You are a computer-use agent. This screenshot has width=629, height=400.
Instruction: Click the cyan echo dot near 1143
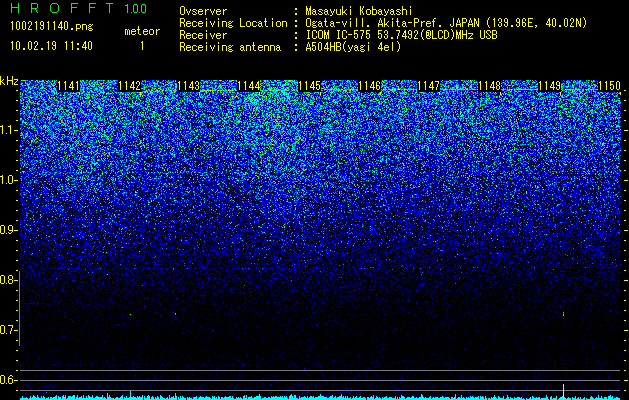coord(176,314)
